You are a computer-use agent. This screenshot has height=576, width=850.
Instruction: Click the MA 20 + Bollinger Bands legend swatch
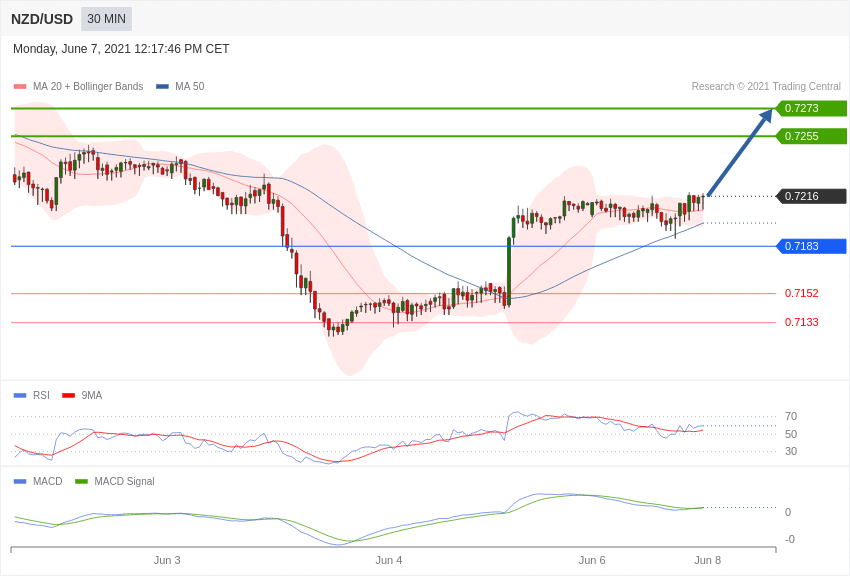(20, 86)
